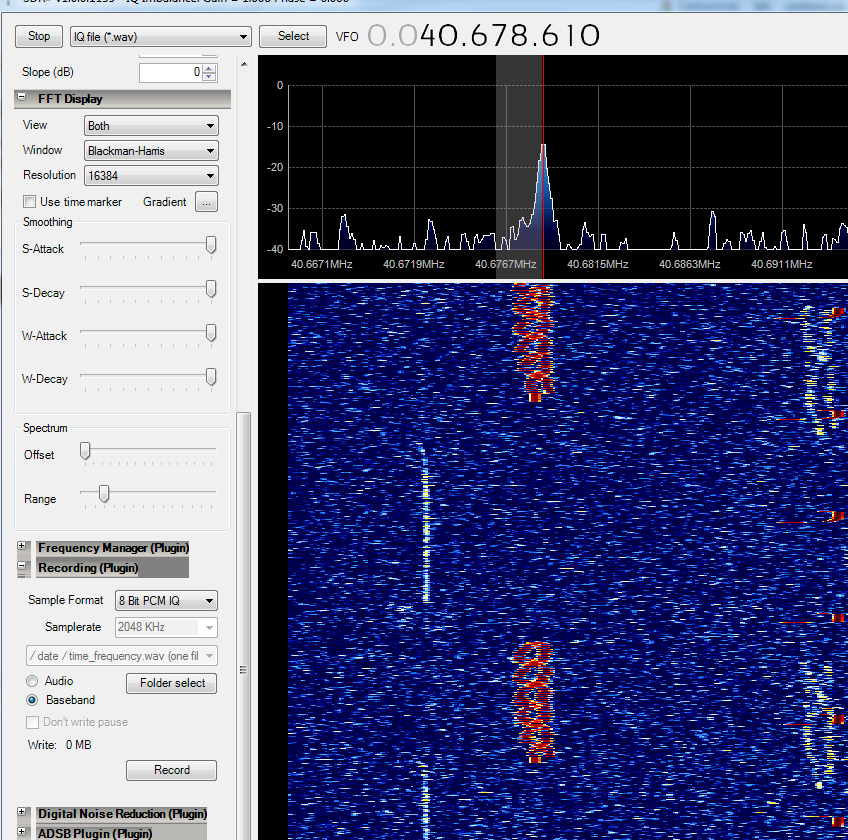848x840 pixels.
Task: Collapse the FFT Display panel
Action: 22,97
